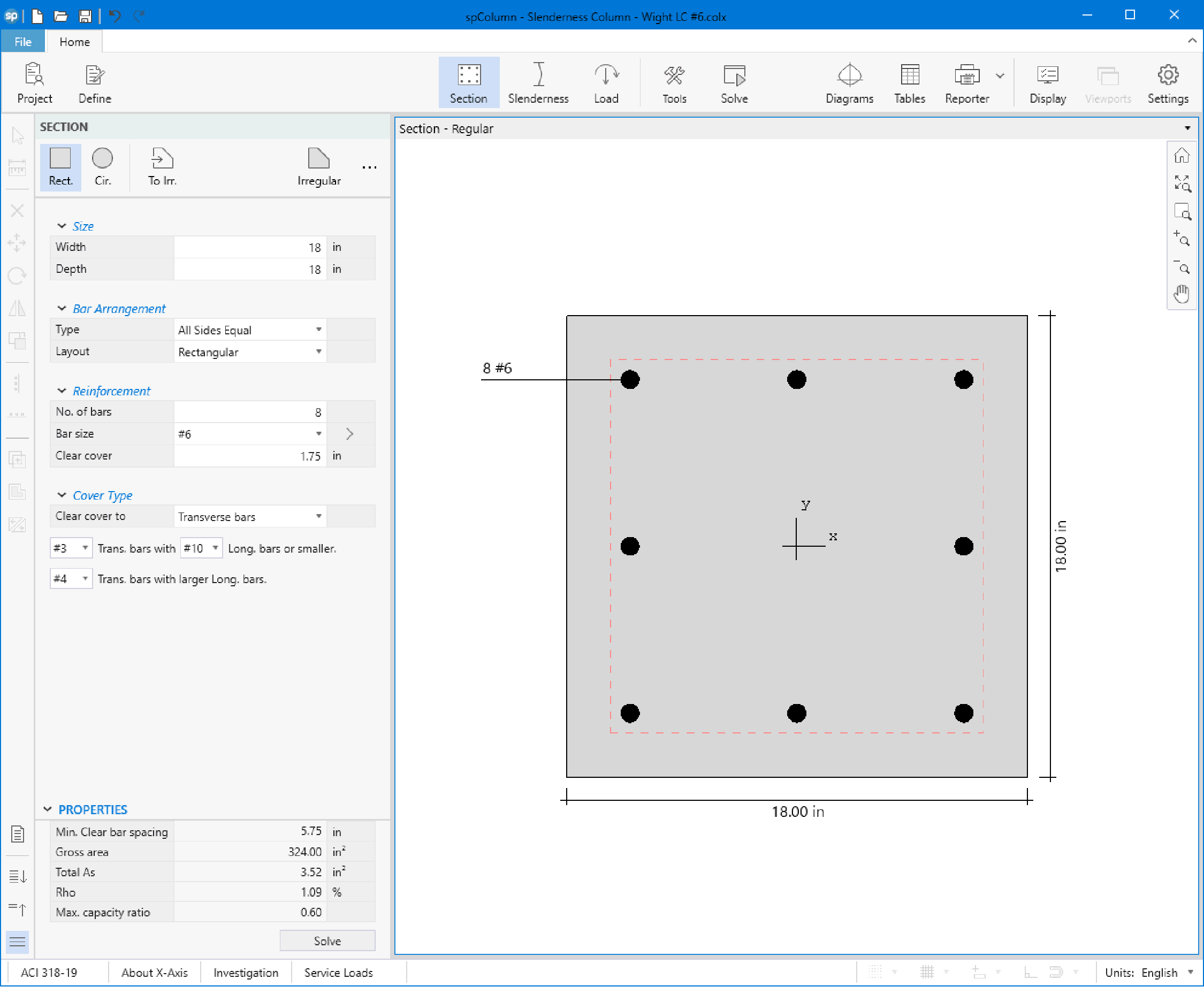1204x987 pixels.
Task: Open the Slenderness settings panel
Action: tap(539, 82)
